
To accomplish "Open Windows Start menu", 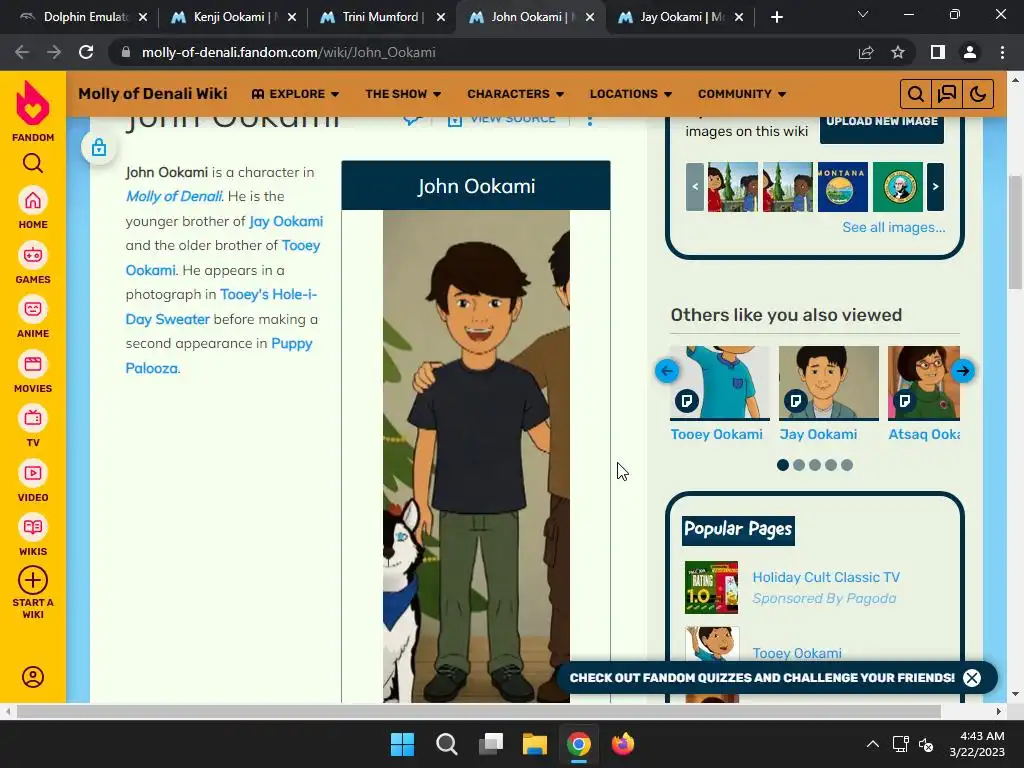I will click(x=402, y=744).
